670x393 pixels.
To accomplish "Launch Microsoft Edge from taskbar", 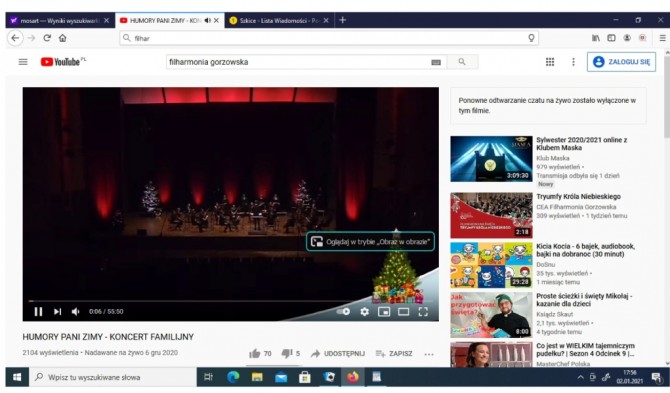I will click(233, 377).
